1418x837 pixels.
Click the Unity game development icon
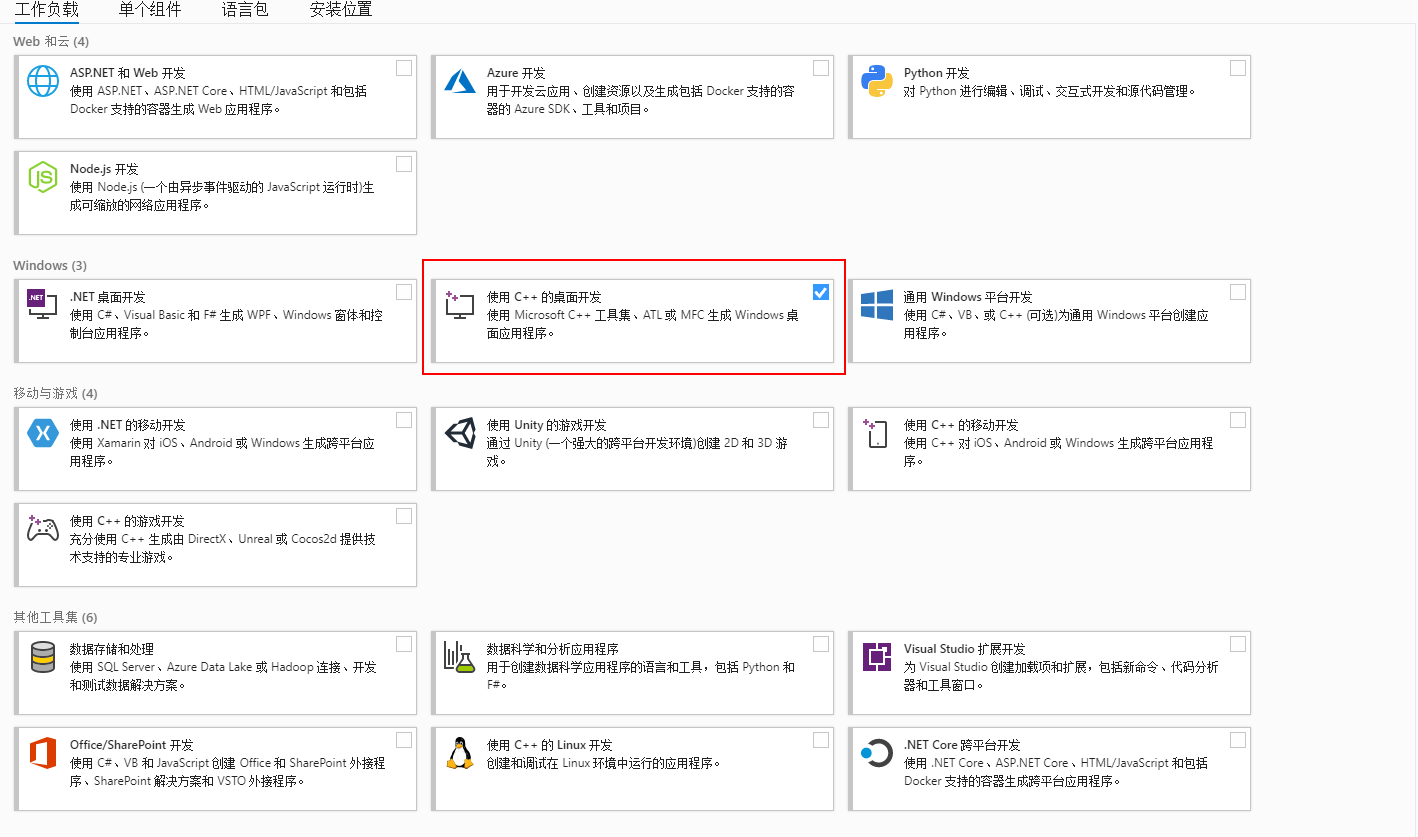point(459,433)
